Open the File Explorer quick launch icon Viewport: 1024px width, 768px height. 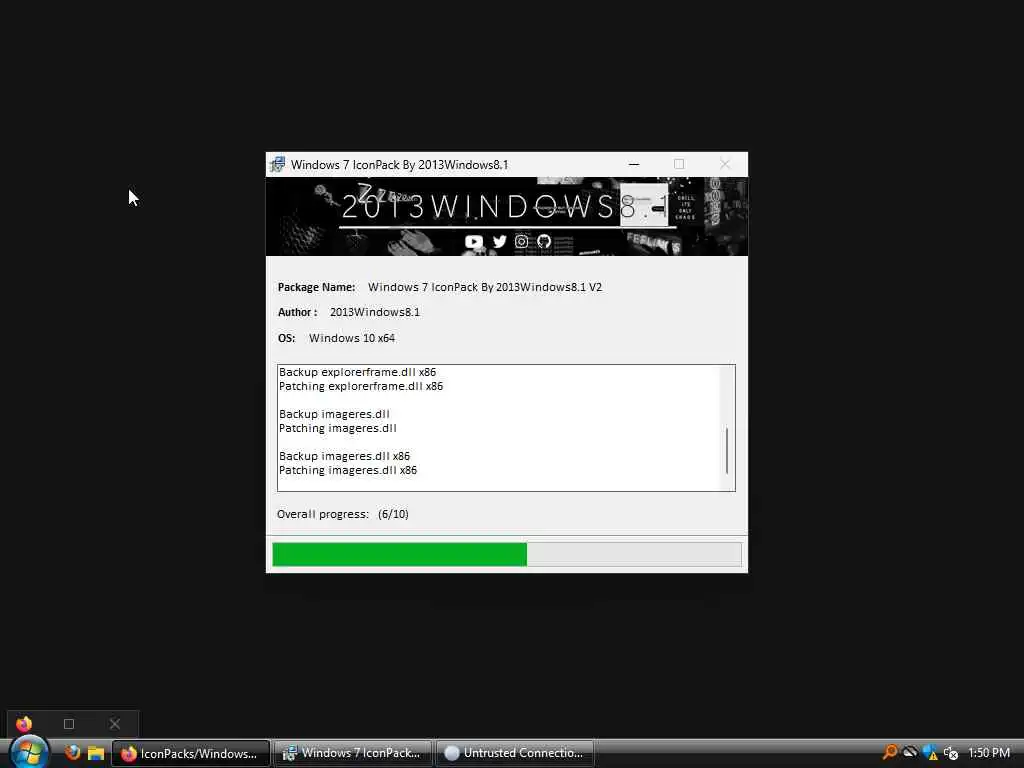click(96, 753)
